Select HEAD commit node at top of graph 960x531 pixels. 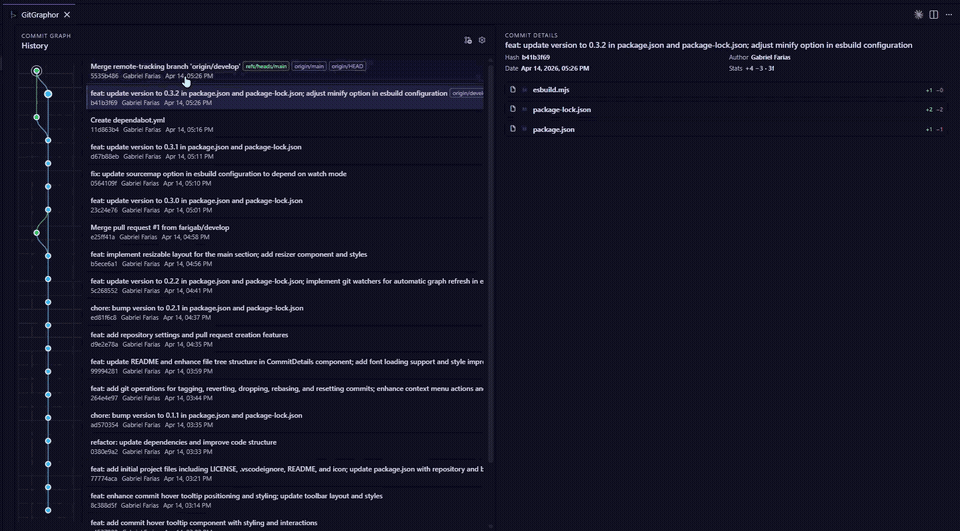point(37,71)
